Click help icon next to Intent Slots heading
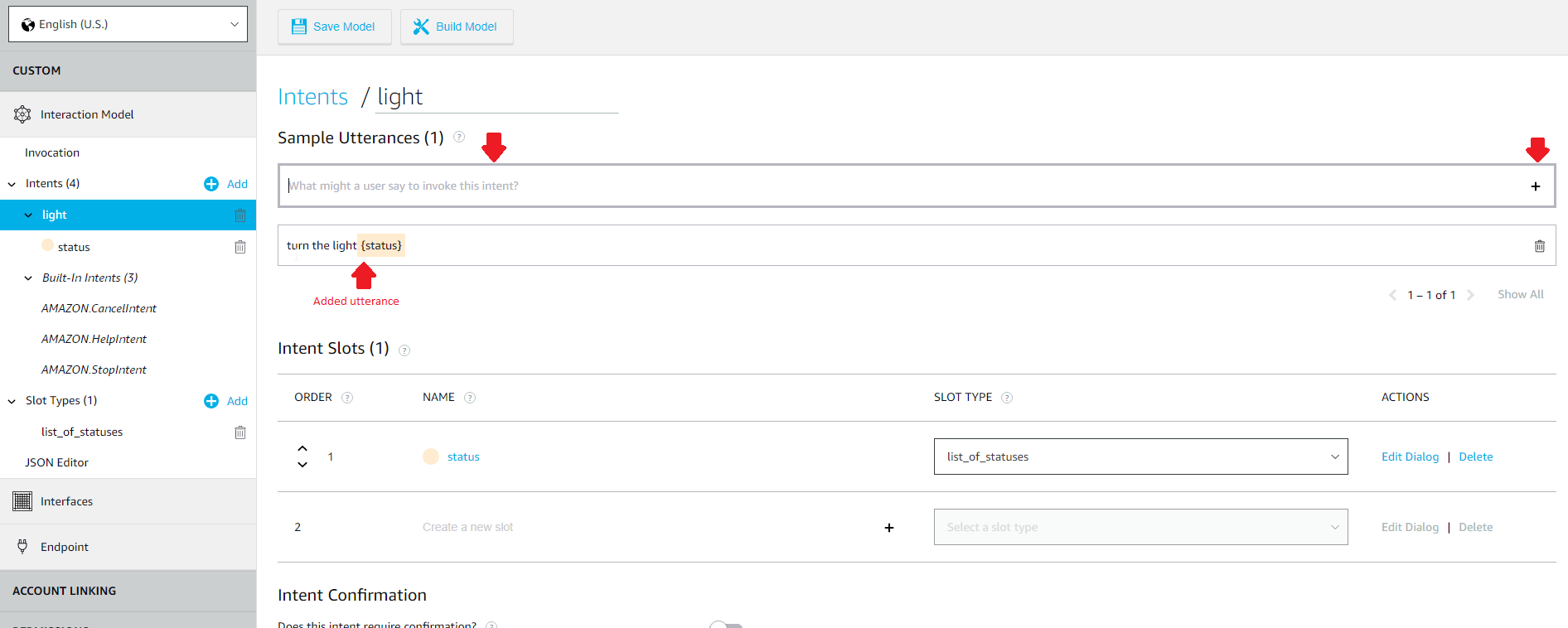The image size is (1568, 628). coord(404,350)
